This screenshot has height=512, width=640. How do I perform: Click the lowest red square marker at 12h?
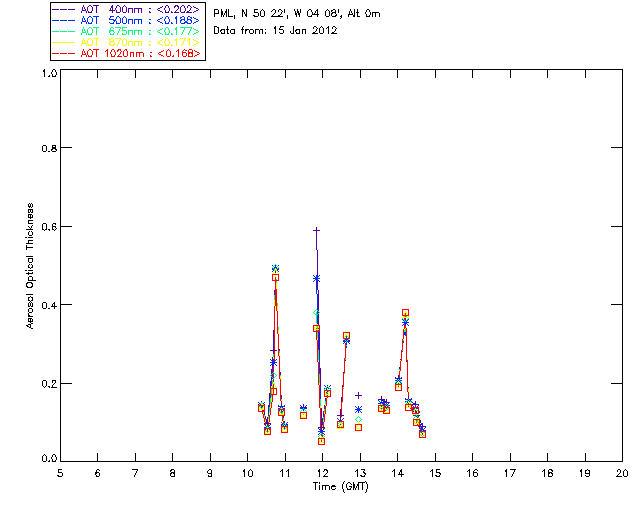(x=322, y=441)
